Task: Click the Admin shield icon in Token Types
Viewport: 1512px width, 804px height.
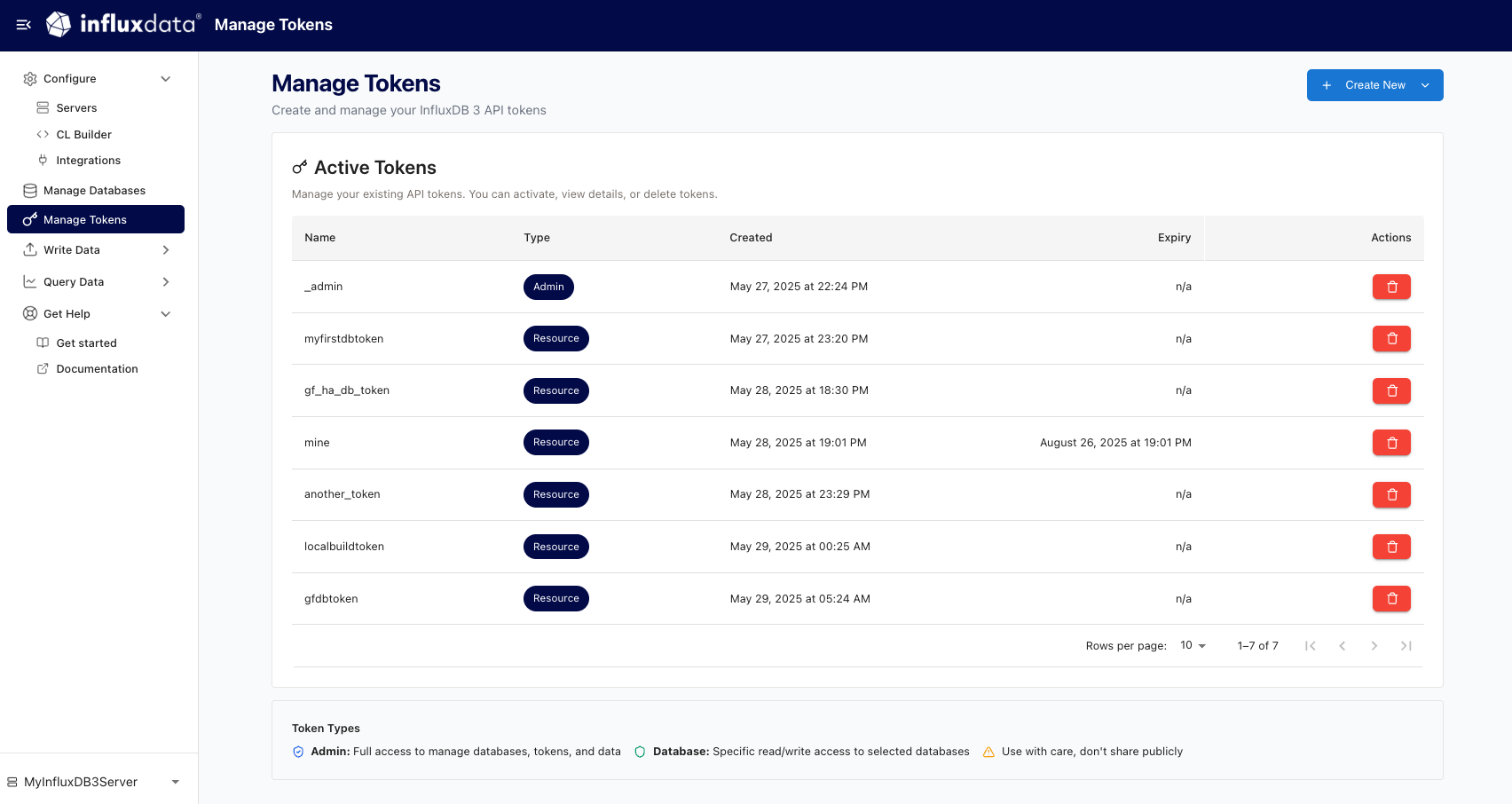Action: [x=298, y=752]
